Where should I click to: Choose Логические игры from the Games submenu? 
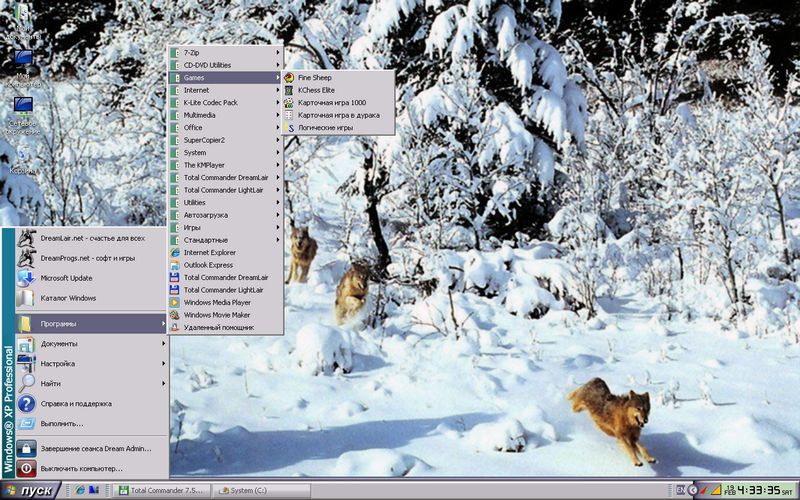point(325,128)
